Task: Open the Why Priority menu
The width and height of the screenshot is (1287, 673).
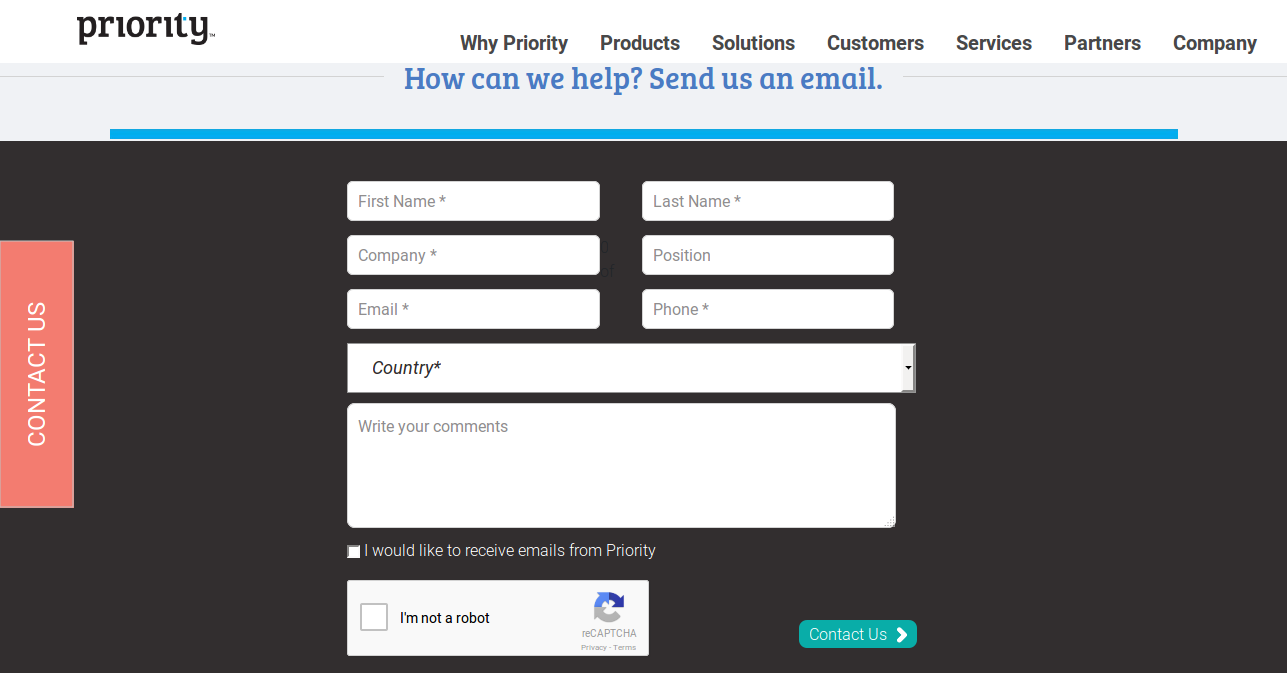Action: pyautogui.click(x=513, y=43)
